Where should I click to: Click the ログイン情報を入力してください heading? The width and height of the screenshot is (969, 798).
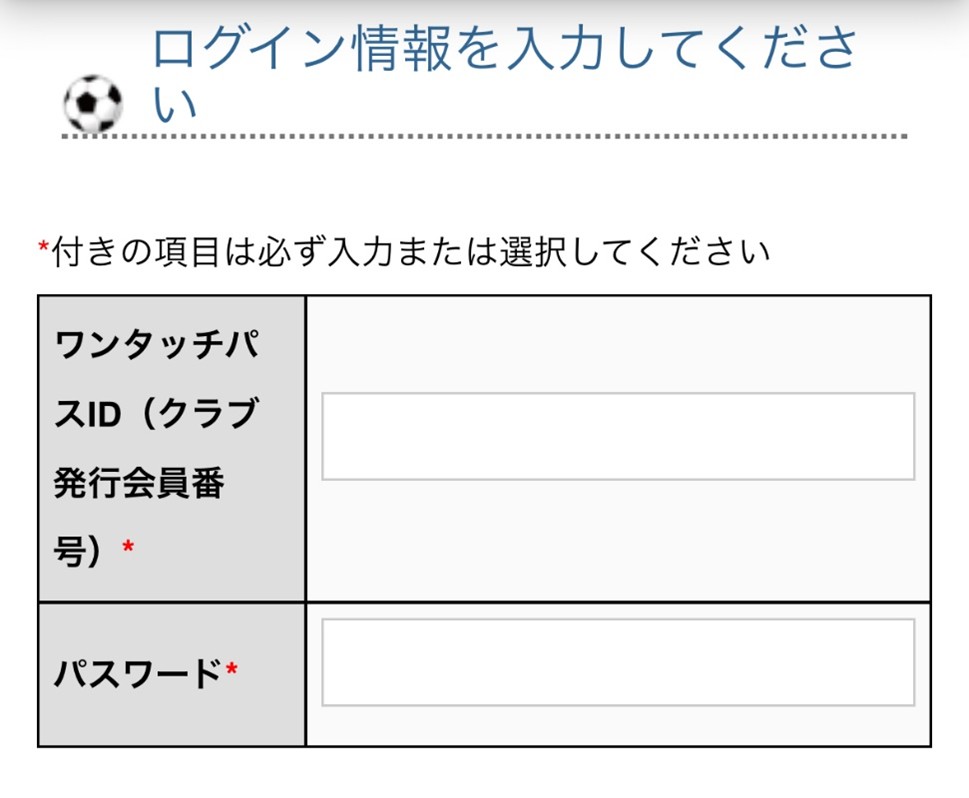504,50
